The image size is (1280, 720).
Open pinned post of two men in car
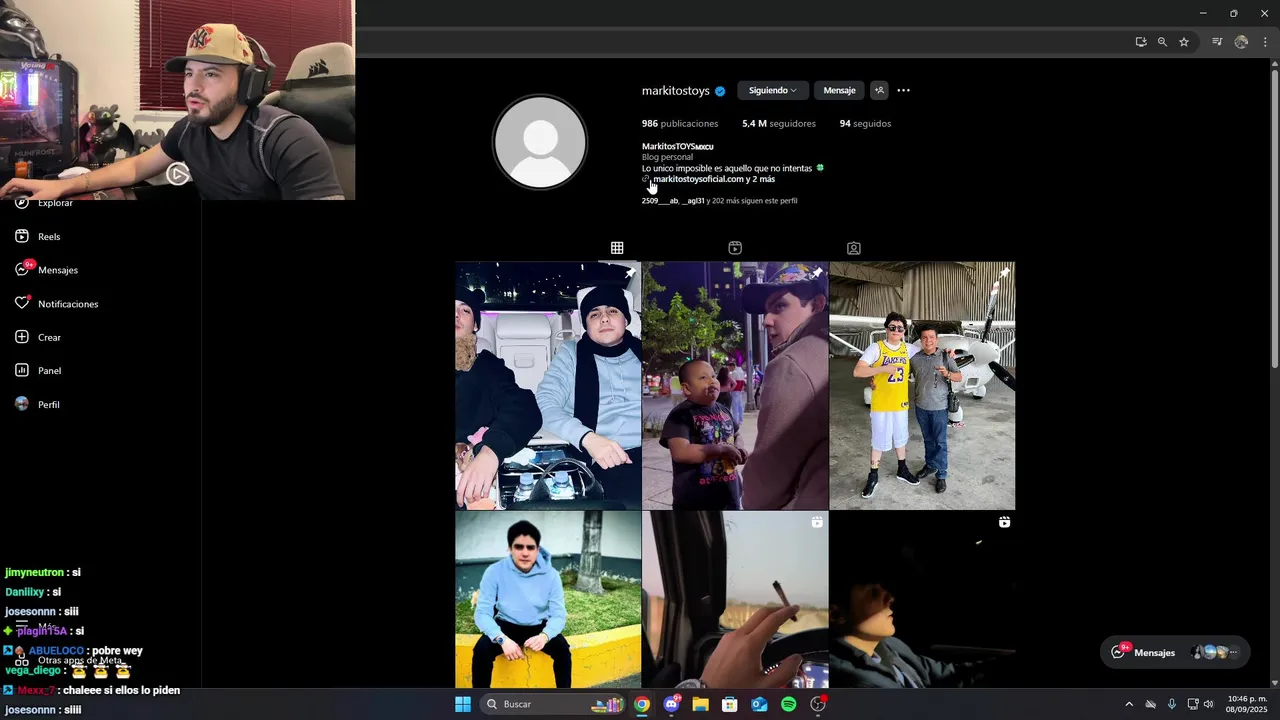(x=548, y=386)
